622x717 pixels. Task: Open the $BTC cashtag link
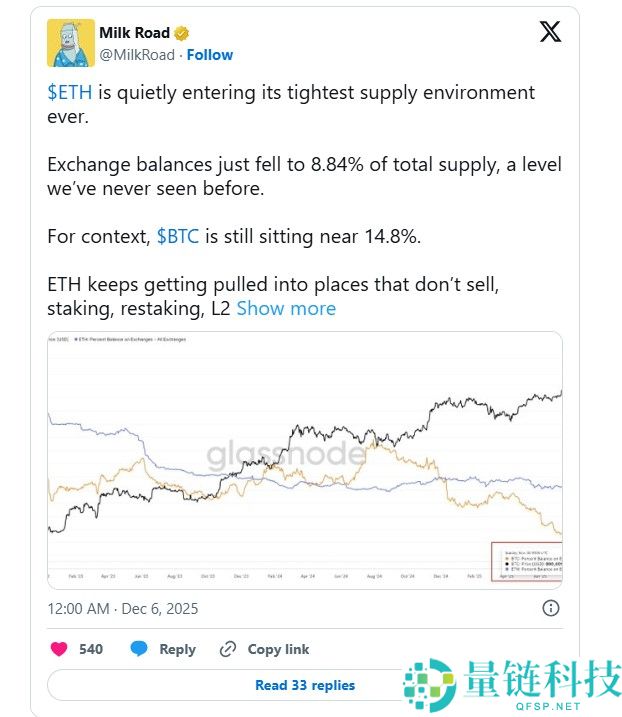[x=178, y=237]
